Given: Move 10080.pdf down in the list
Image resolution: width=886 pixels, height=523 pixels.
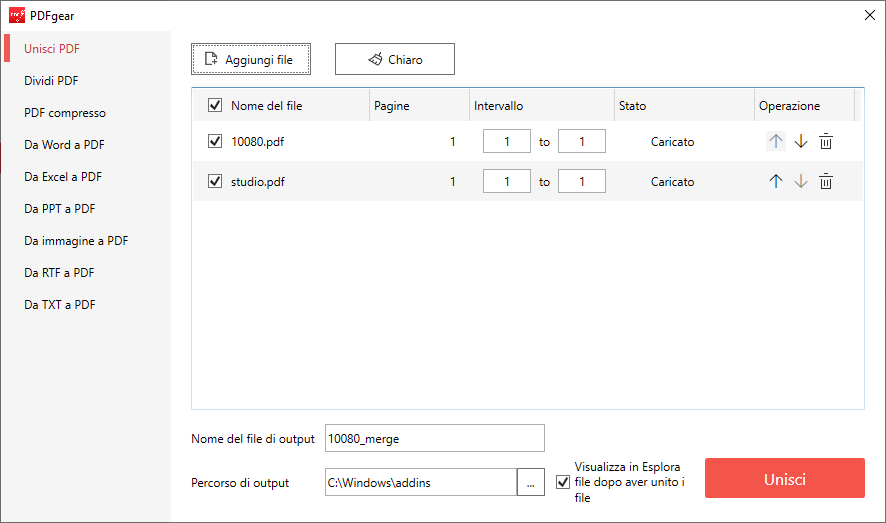Looking at the screenshot, I should coord(801,142).
